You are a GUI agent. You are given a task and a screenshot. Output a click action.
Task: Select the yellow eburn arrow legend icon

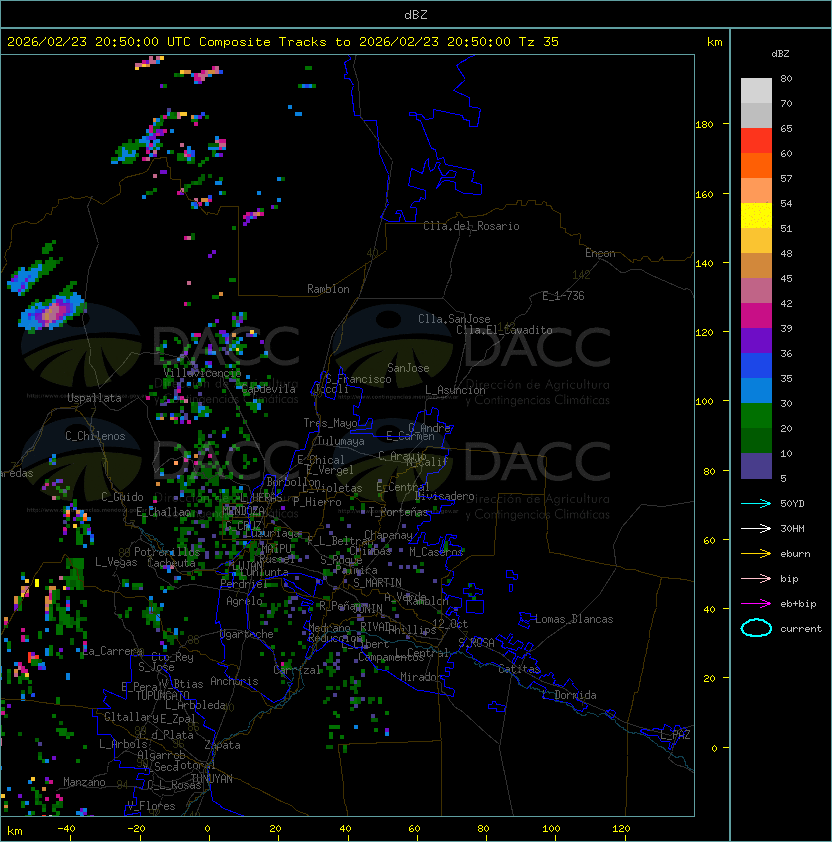756,554
